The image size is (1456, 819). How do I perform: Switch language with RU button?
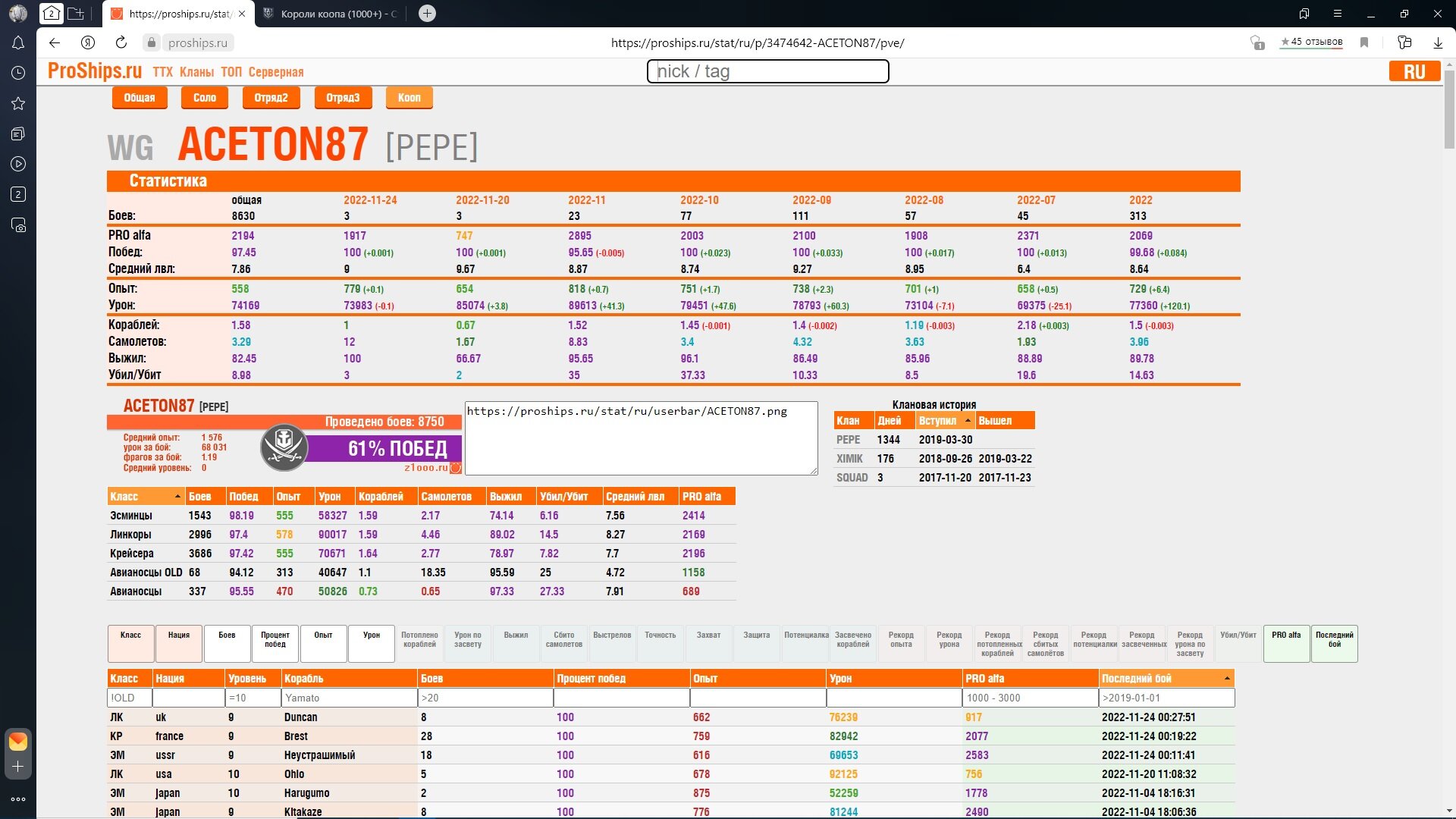coord(1414,71)
